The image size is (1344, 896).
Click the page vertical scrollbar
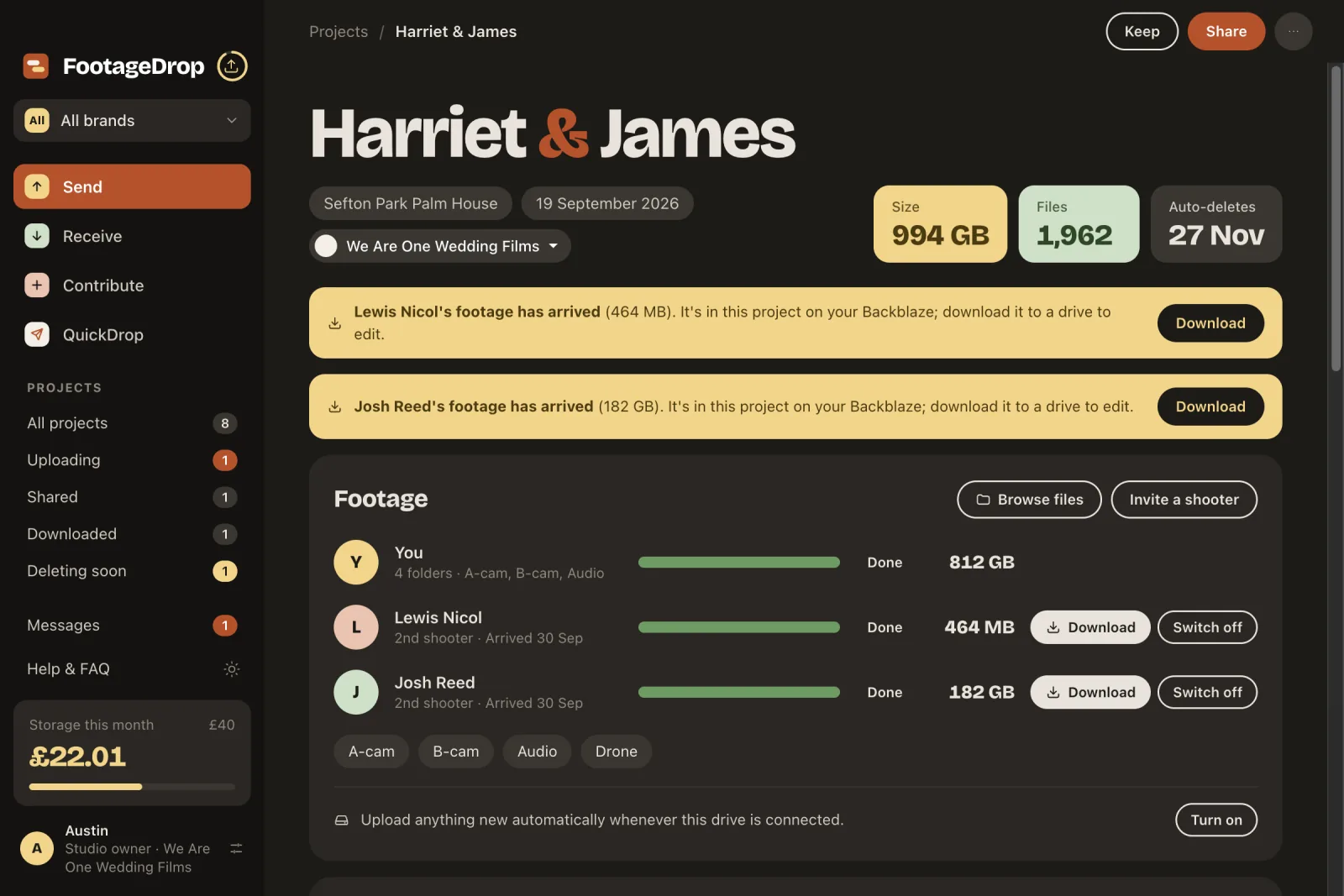coord(1336,218)
